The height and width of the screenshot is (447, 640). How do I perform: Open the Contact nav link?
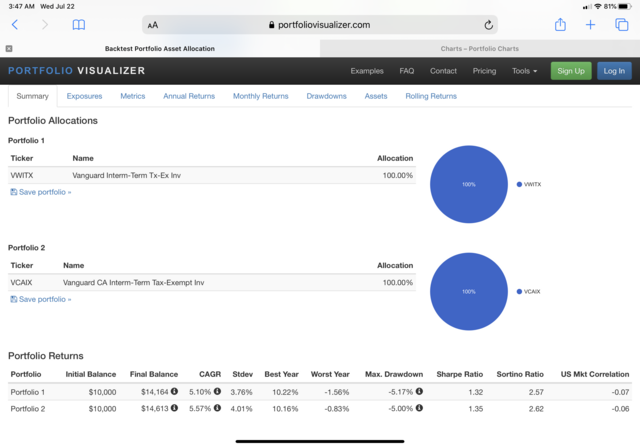pos(443,71)
